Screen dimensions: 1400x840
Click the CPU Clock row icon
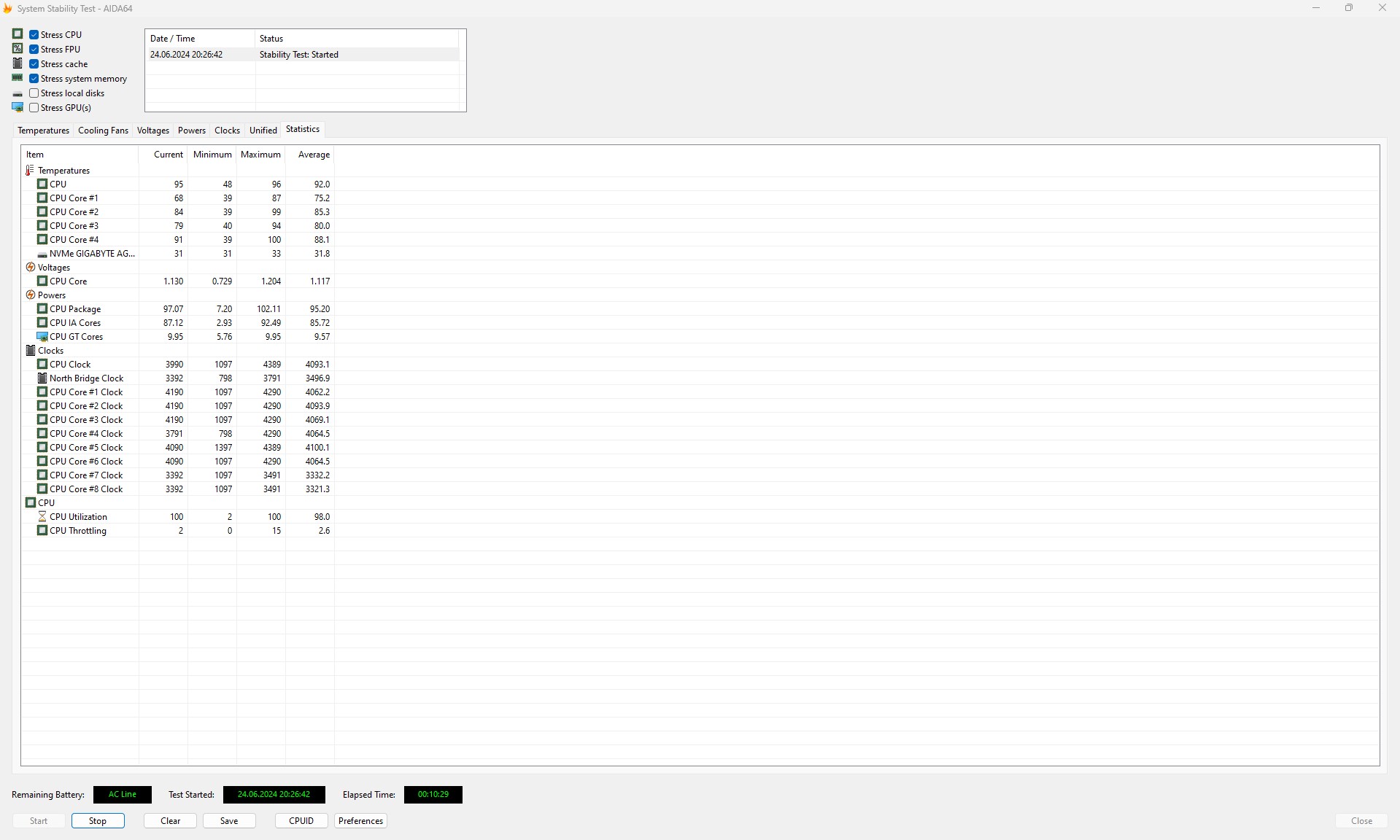42,365
